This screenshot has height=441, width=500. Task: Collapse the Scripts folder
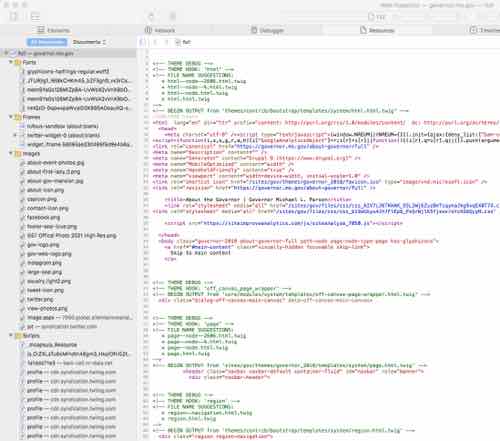[x=11, y=335]
